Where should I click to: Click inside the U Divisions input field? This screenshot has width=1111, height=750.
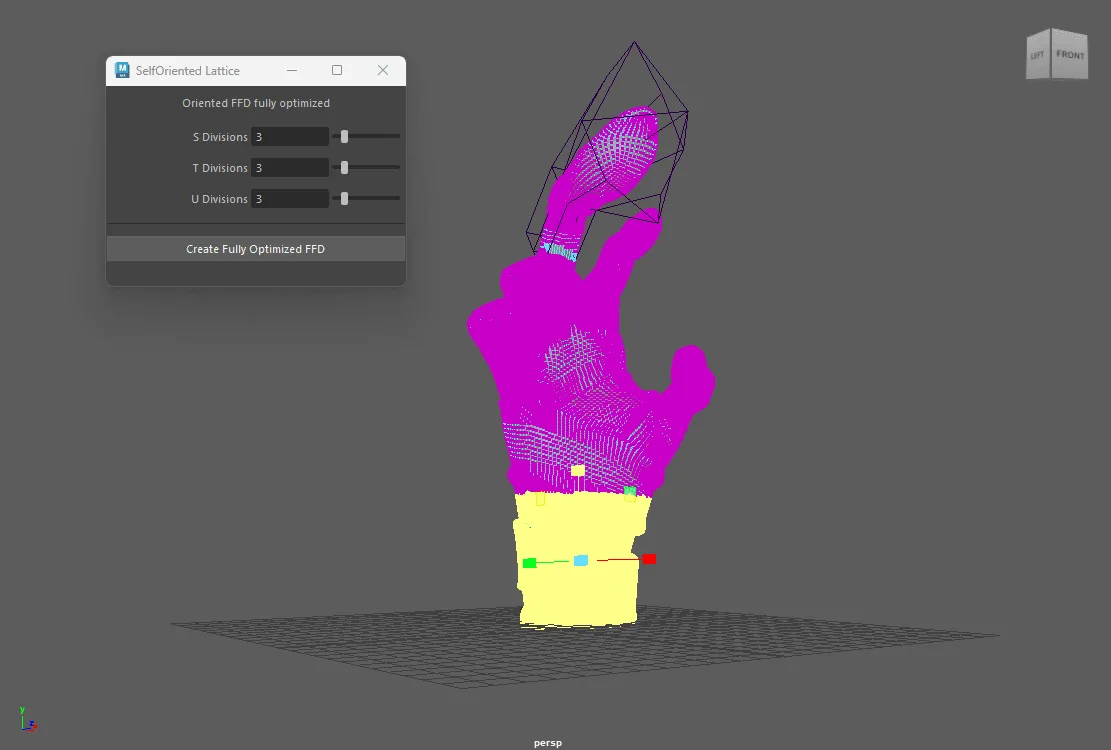tap(290, 198)
